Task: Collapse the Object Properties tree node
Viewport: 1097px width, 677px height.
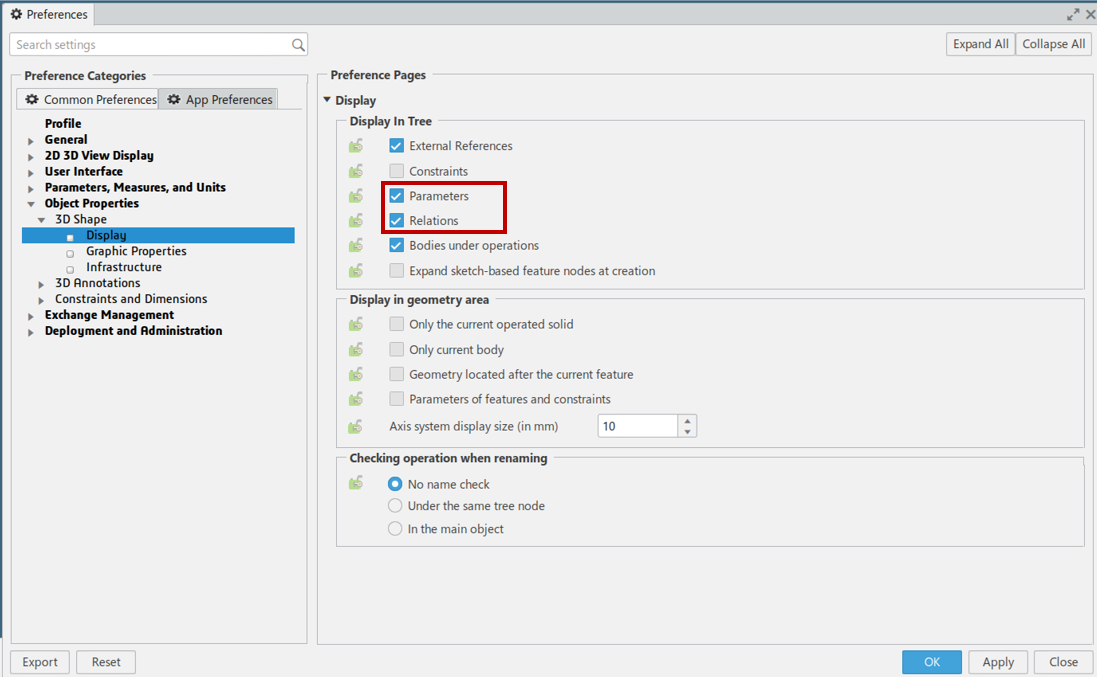Action: 31,204
